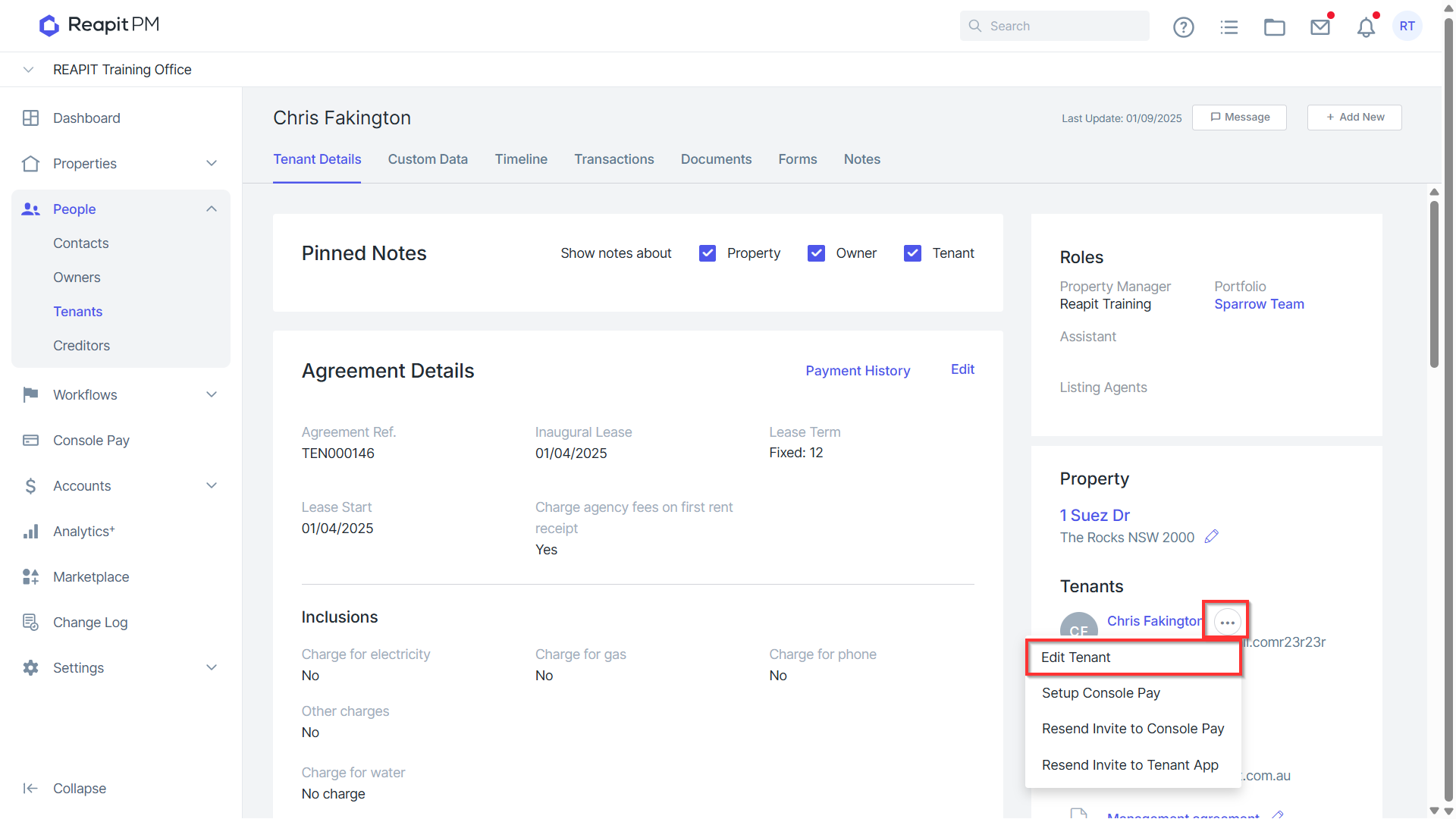Expand the Workflows chevron
This screenshot has width=1456, height=819.
click(212, 394)
